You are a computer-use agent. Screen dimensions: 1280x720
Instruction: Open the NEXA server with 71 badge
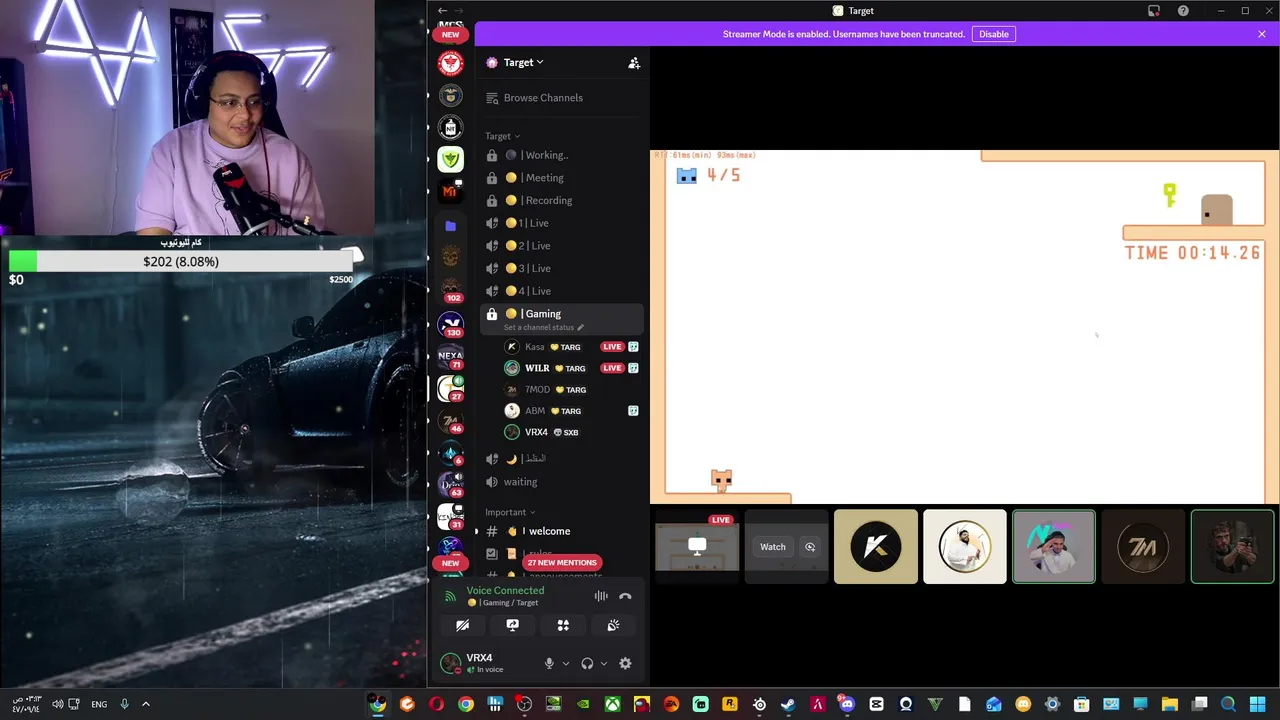(x=451, y=357)
